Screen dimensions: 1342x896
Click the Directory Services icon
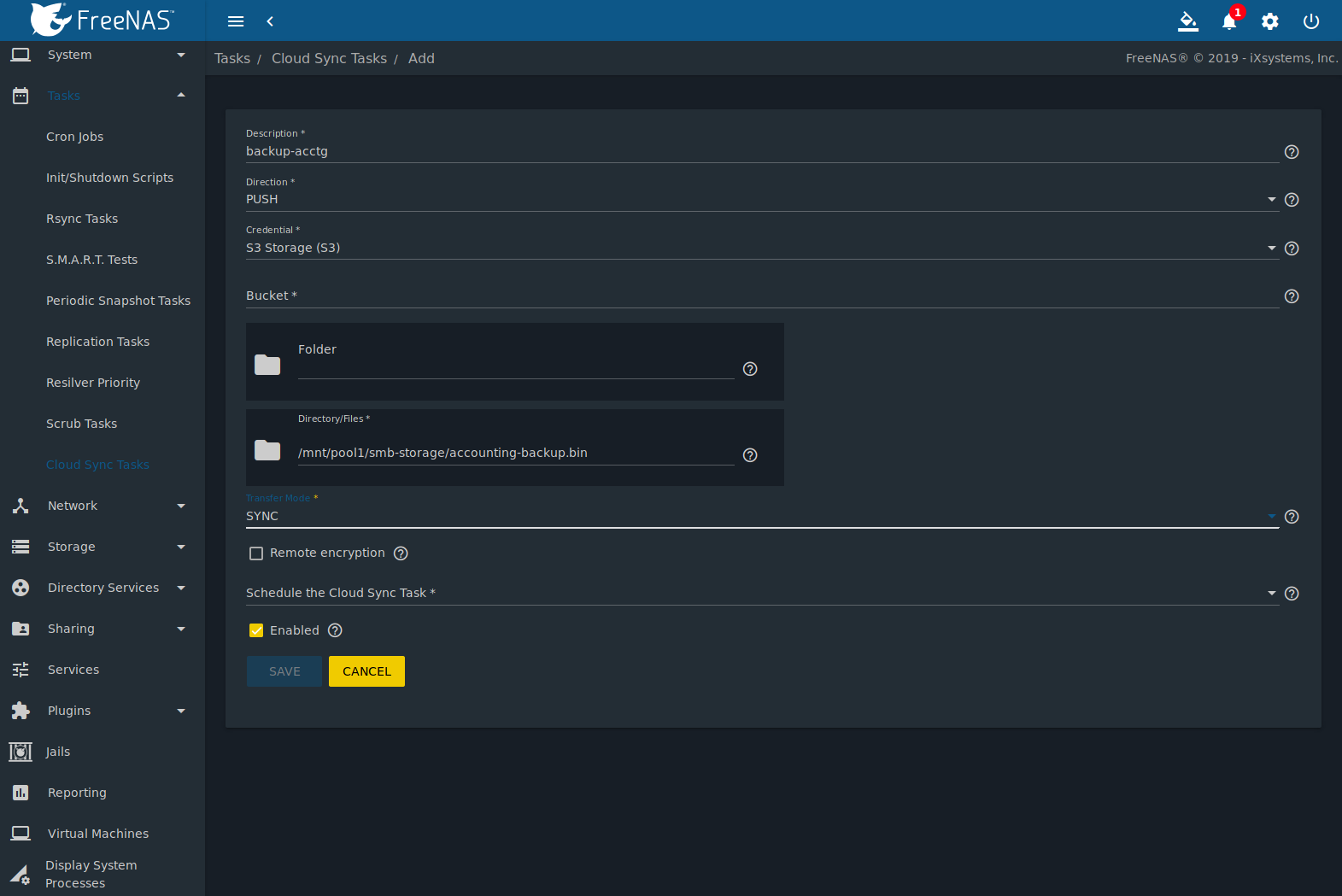[x=21, y=588]
